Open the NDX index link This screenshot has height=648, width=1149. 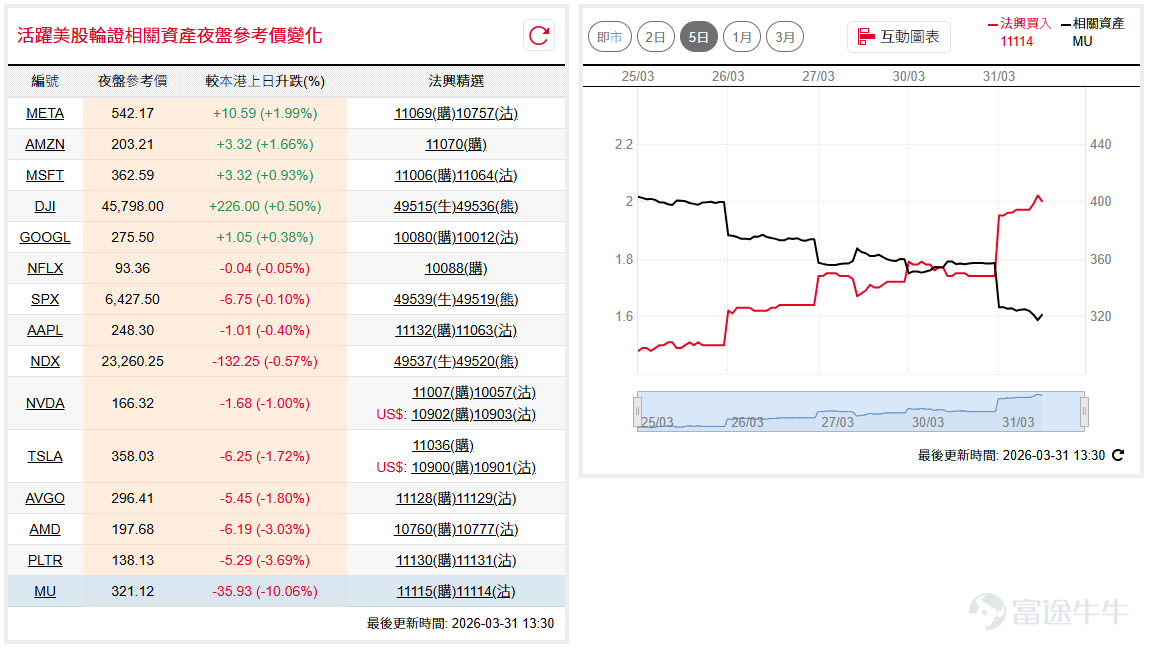click(x=45, y=361)
